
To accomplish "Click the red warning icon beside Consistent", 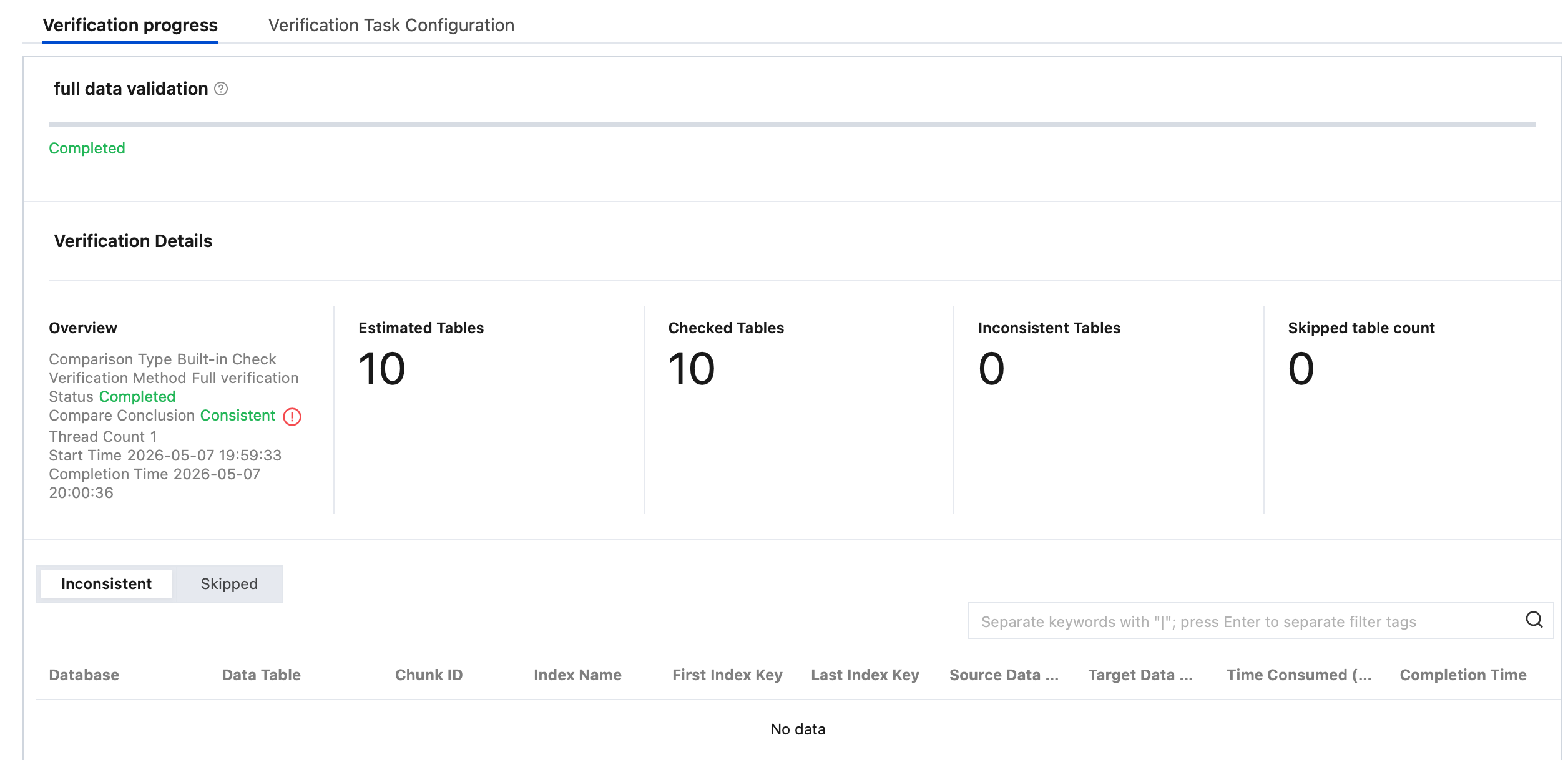I will pos(292,416).
